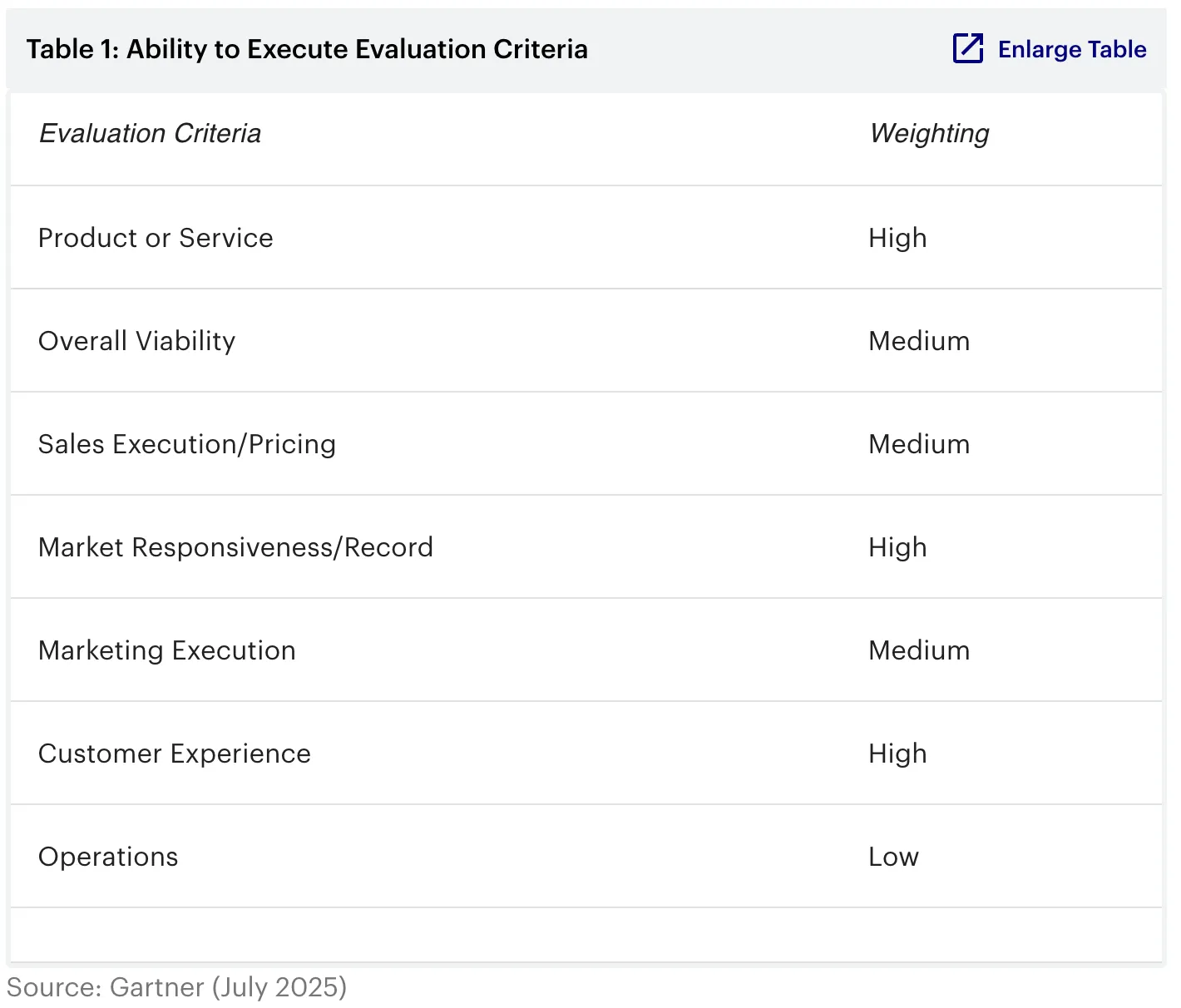Select the Operations row label
The height and width of the screenshot is (1008, 1181).
[108, 857]
